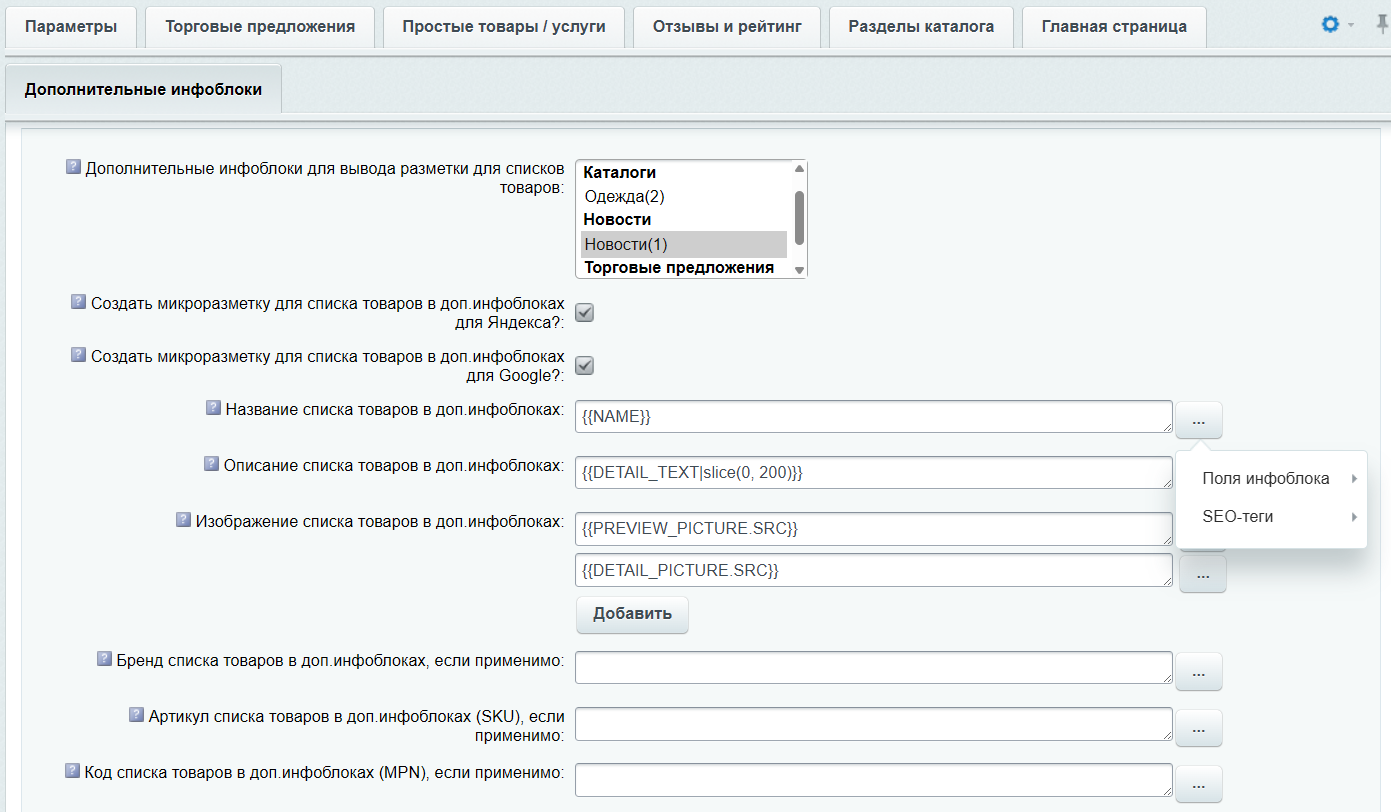Open help hint for product list name
The width and height of the screenshot is (1391, 812).
213,407
